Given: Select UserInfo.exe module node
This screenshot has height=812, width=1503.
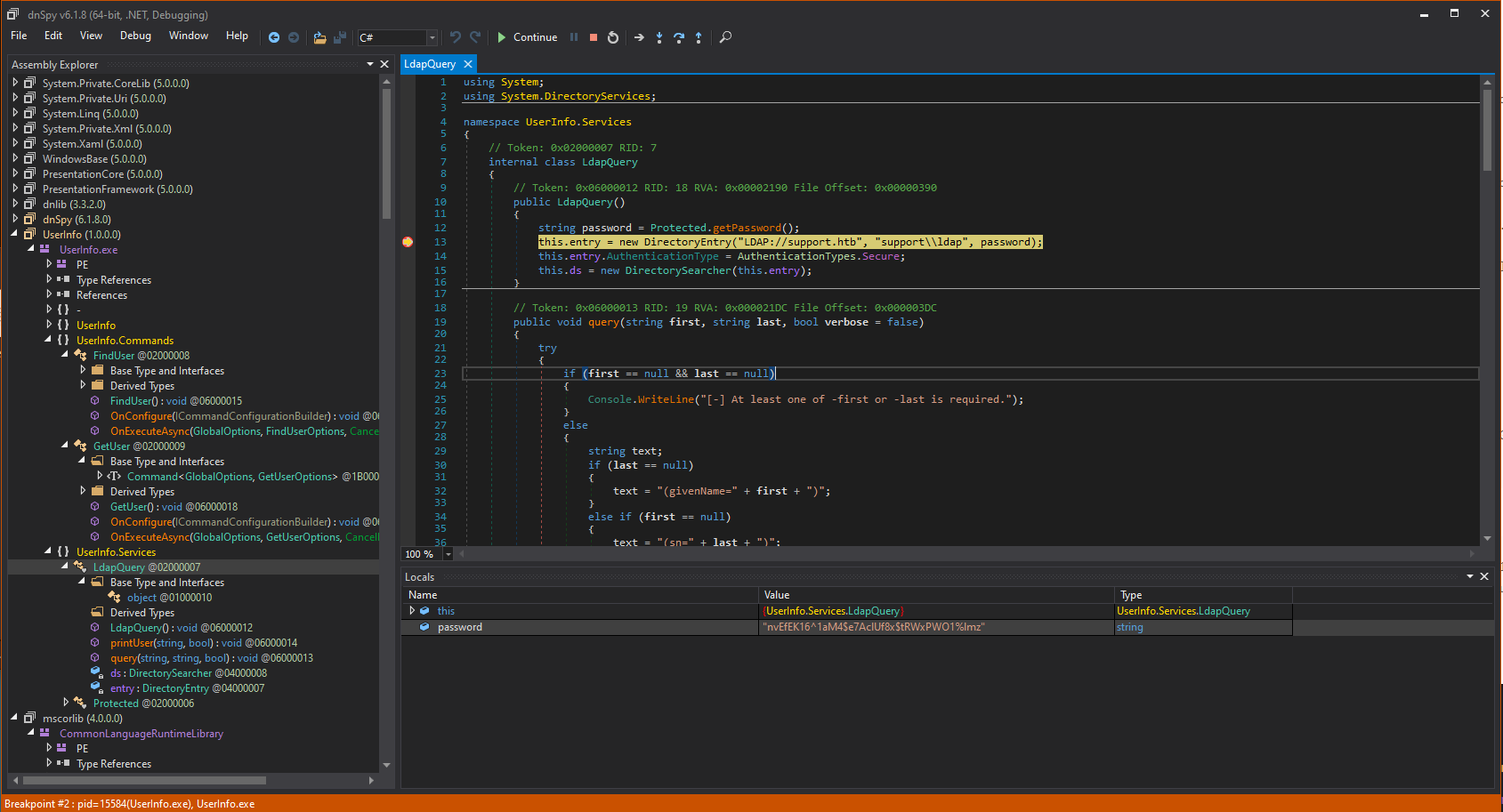Looking at the screenshot, I should click(x=88, y=249).
